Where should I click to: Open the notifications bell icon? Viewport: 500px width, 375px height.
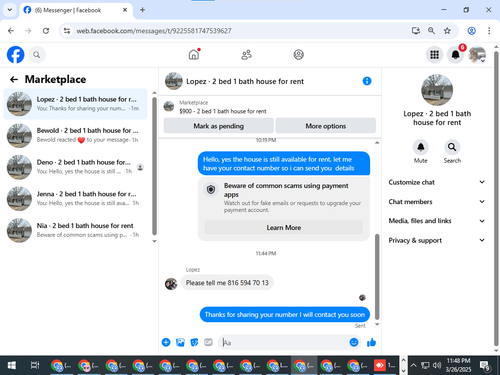point(455,55)
